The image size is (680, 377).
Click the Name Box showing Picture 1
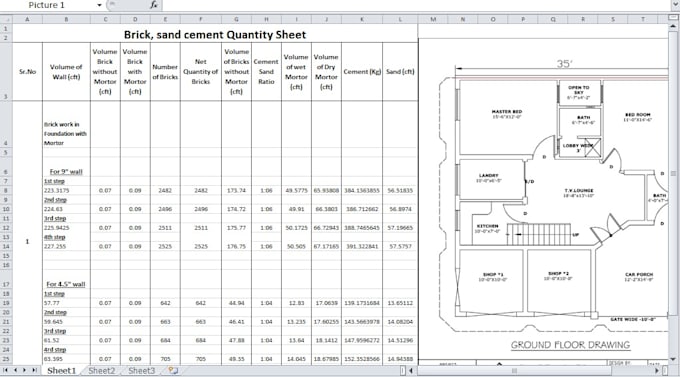48,5
